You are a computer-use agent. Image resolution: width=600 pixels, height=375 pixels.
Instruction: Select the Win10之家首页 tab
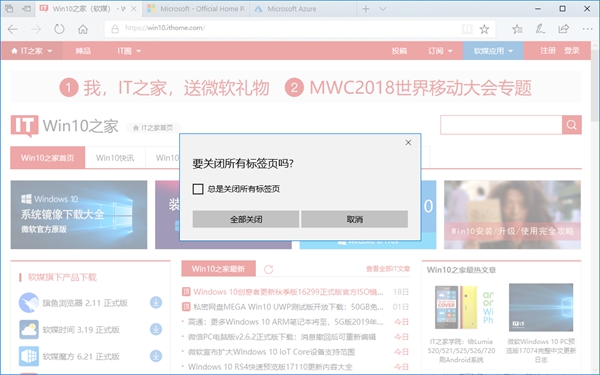tap(47, 158)
